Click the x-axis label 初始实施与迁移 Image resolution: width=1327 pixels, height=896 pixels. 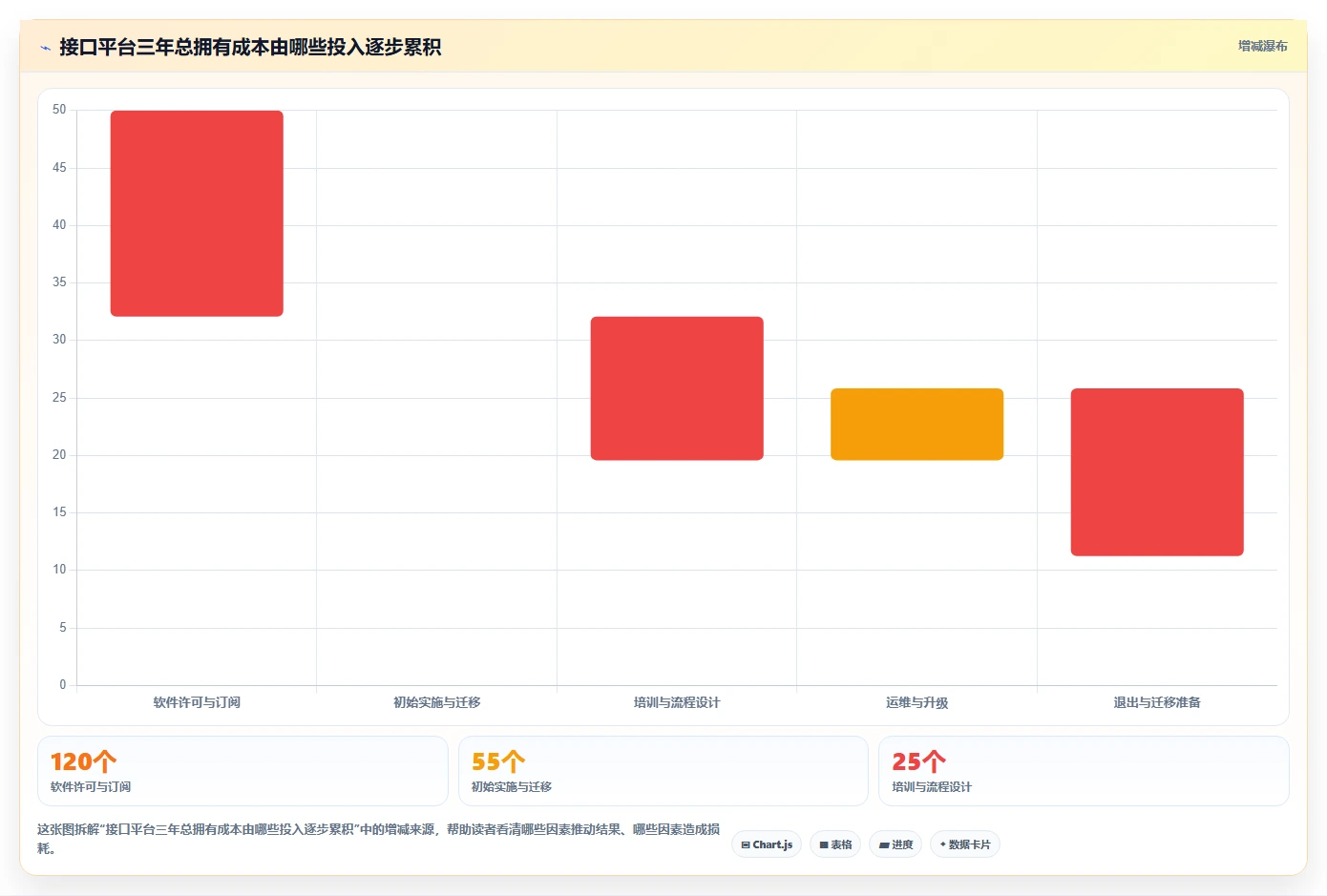tap(437, 702)
